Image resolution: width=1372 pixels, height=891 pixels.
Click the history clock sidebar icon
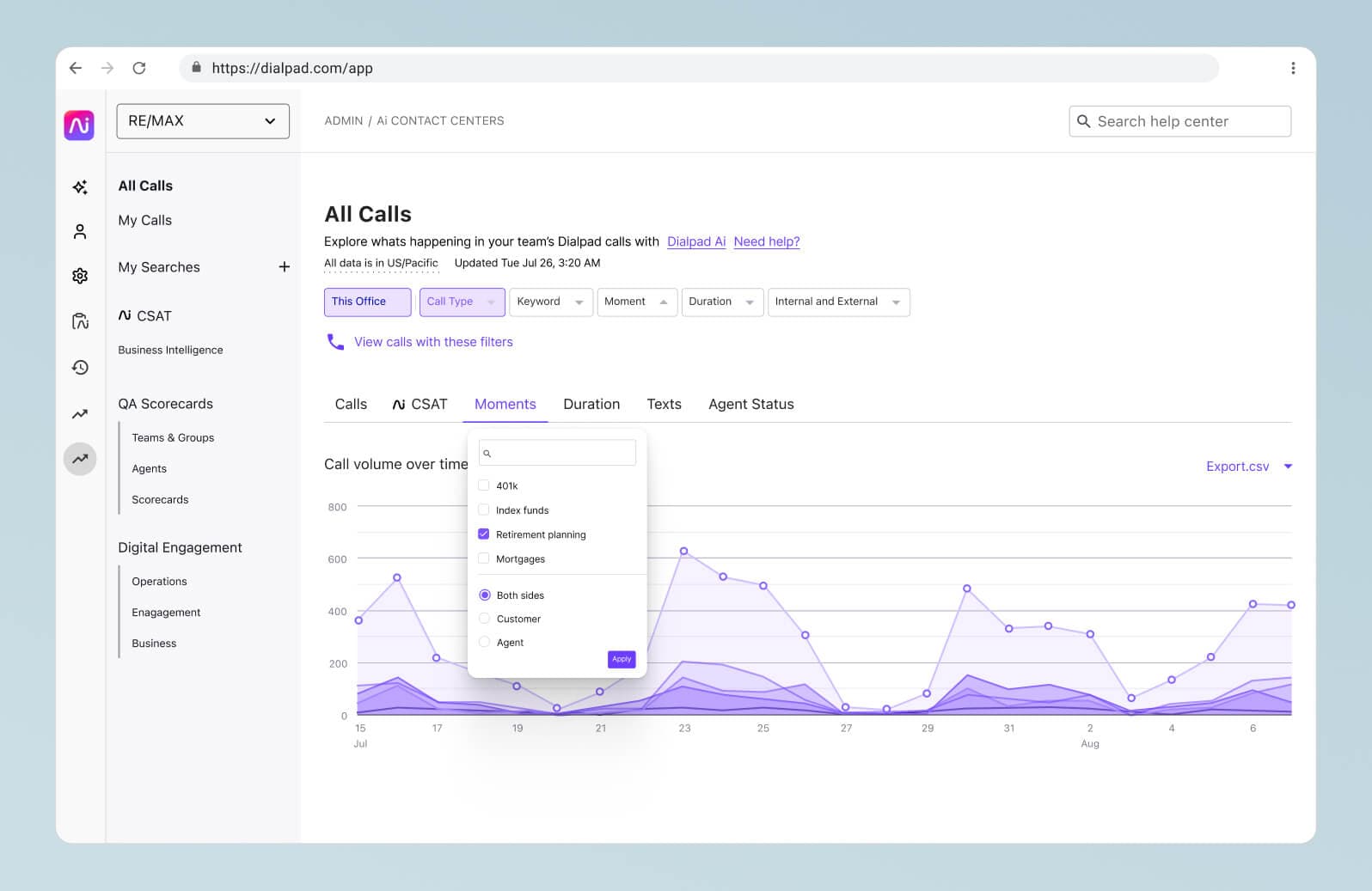(80, 368)
